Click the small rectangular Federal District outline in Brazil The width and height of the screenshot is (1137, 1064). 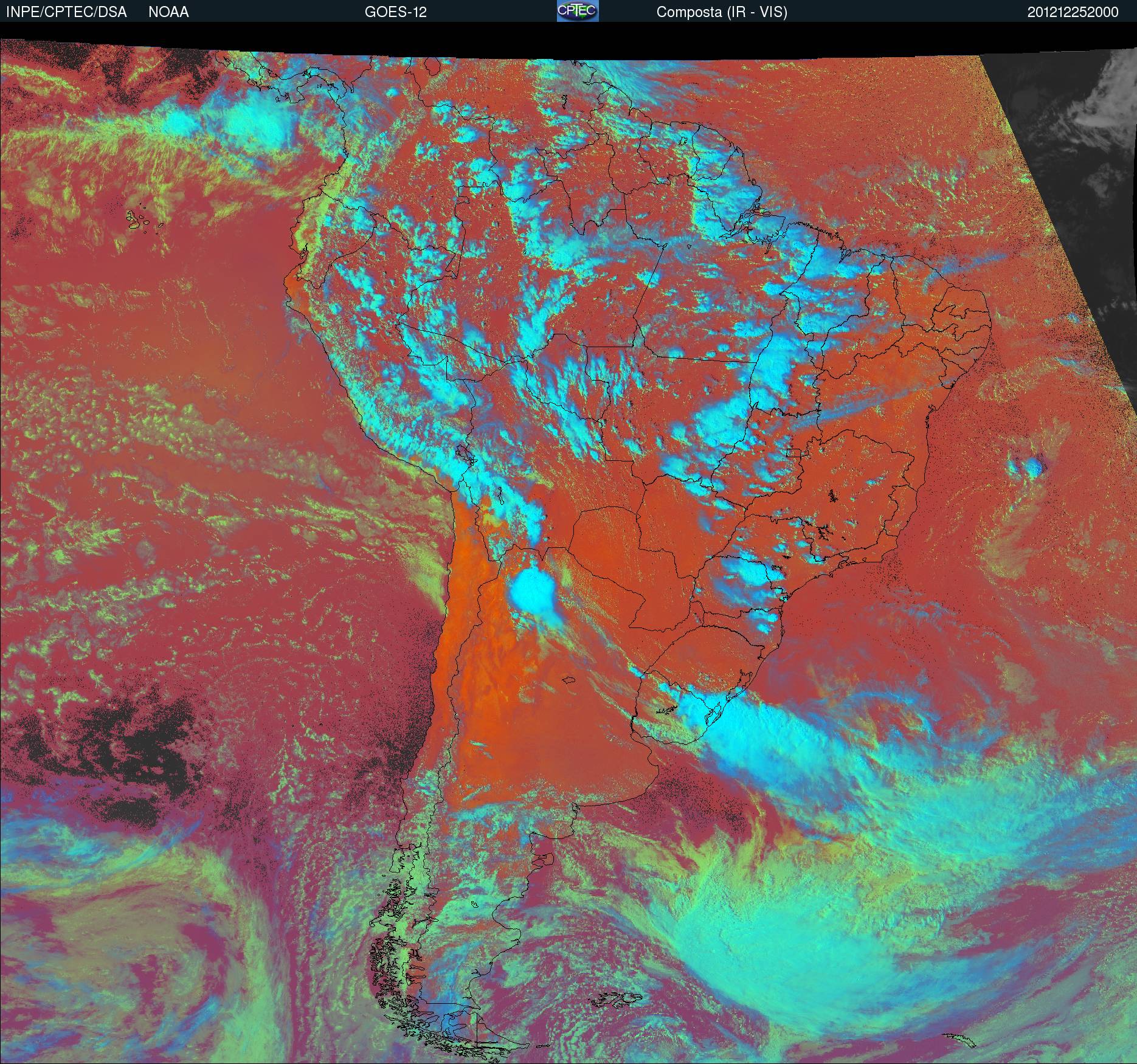[794, 452]
